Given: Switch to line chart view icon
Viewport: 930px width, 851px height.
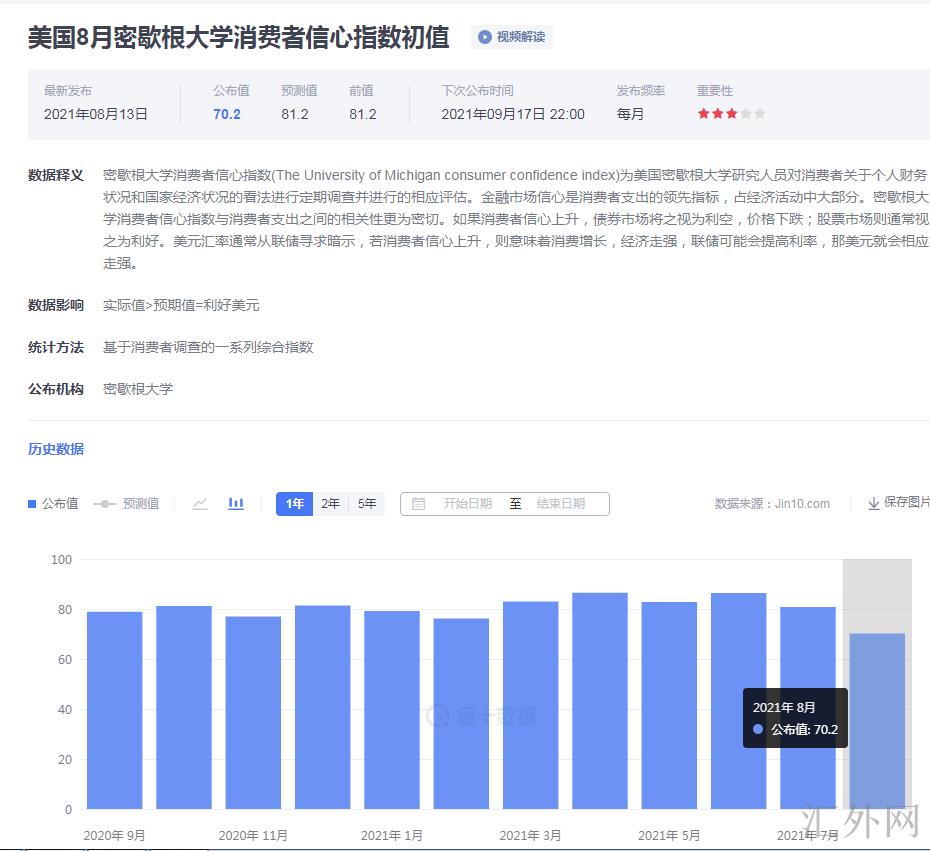Looking at the screenshot, I should (x=200, y=504).
